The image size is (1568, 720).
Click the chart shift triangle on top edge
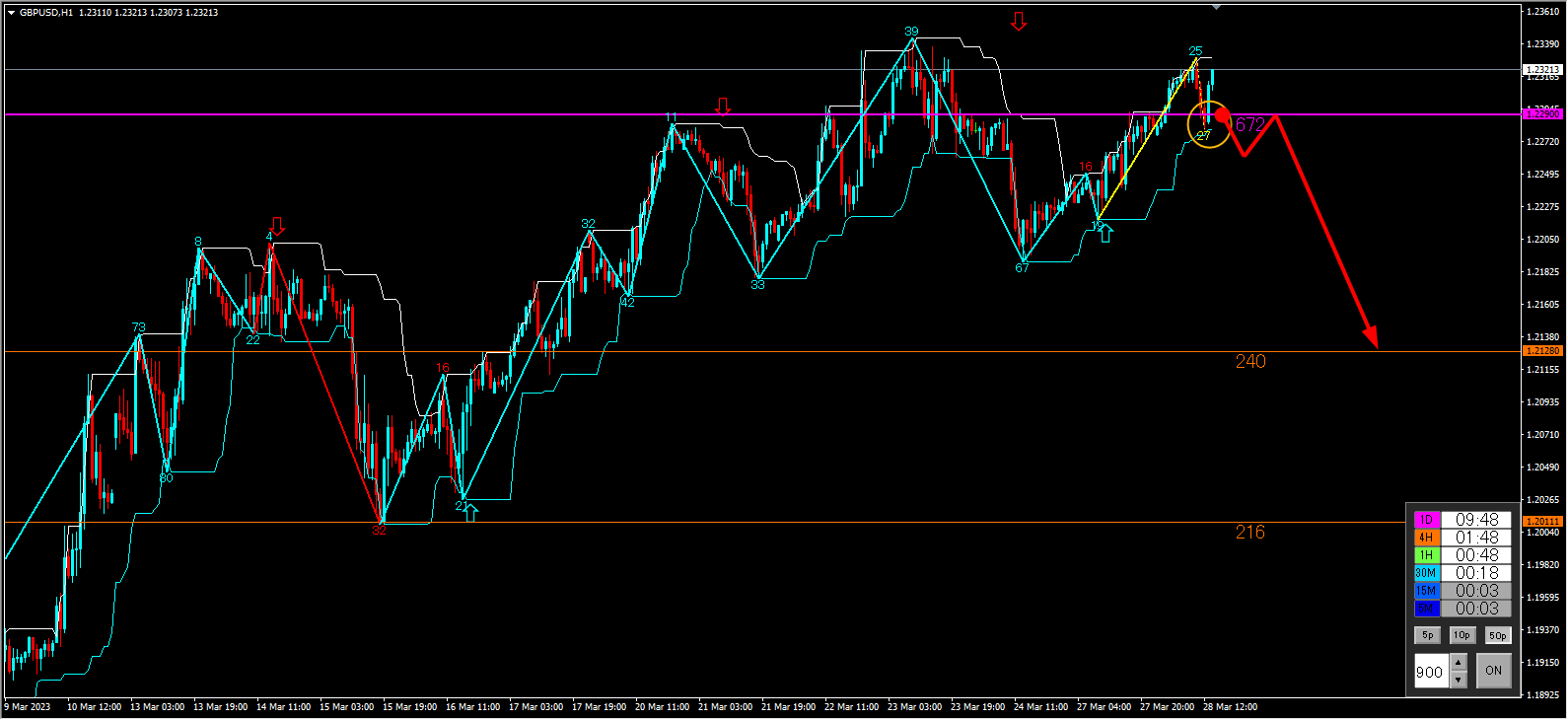click(1216, 7)
